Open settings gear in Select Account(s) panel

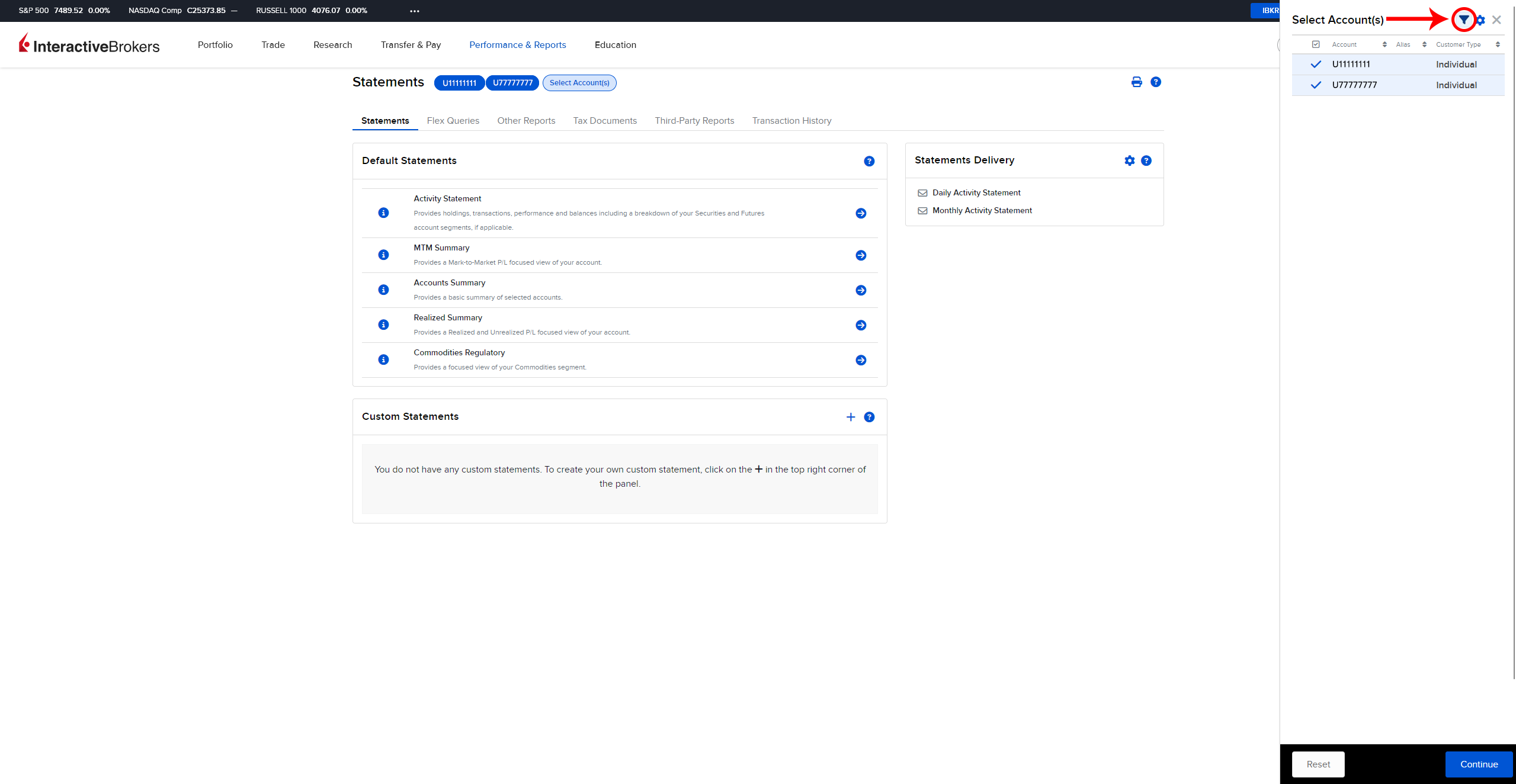click(1480, 20)
